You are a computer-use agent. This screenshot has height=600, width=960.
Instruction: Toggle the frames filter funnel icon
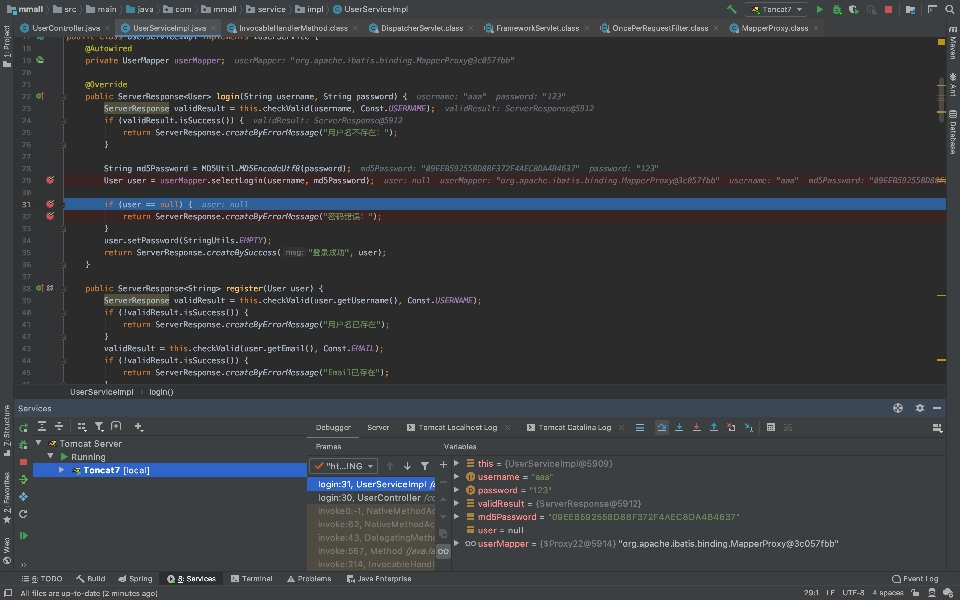424,466
